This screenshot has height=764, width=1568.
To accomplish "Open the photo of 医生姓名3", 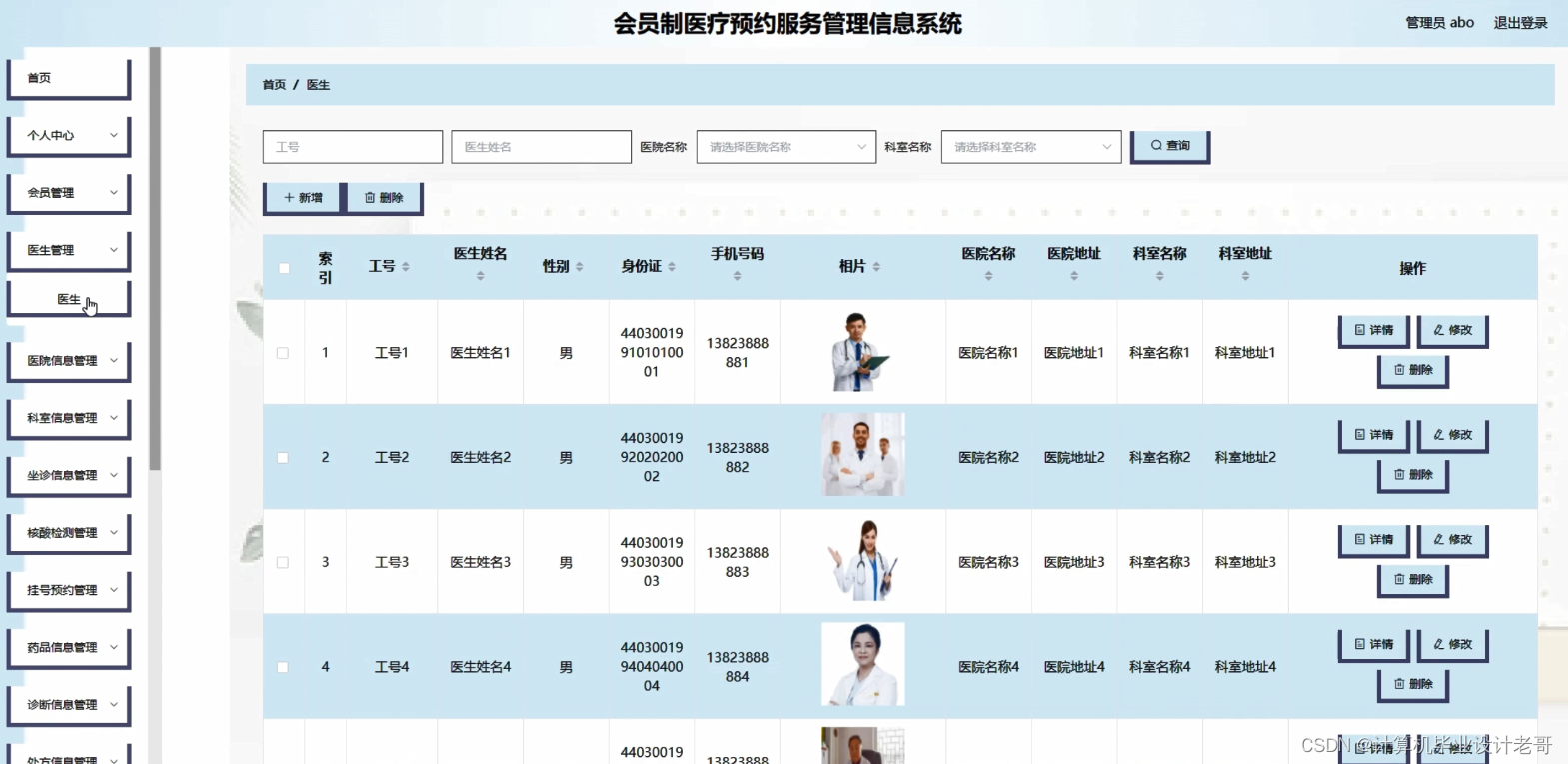I will pyautogui.click(x=862, y=561).
